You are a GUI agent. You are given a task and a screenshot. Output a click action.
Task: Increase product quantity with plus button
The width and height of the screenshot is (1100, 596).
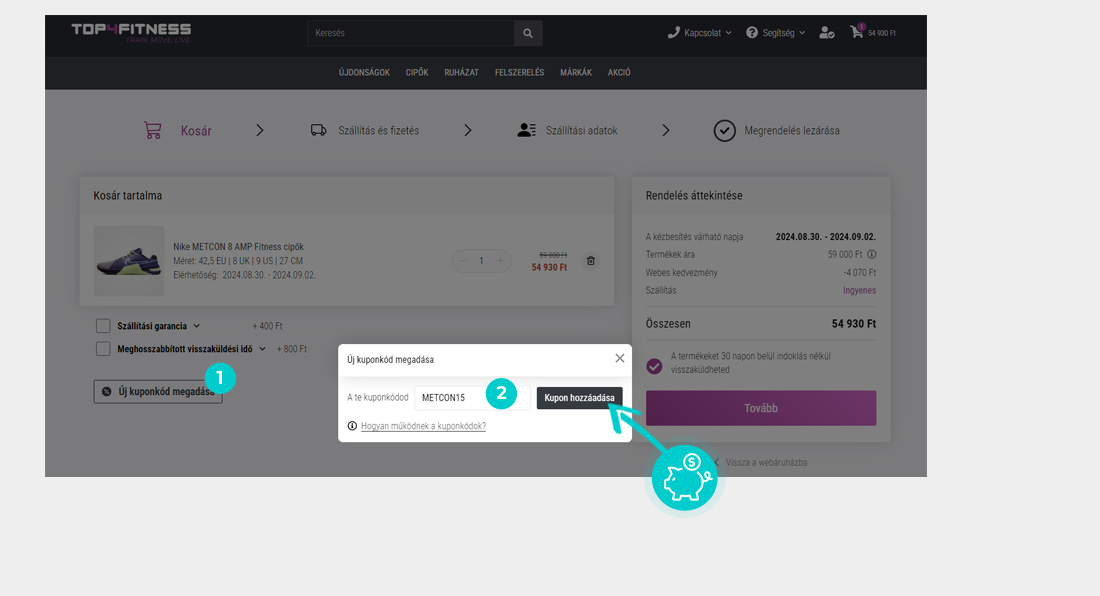(501, 261)
